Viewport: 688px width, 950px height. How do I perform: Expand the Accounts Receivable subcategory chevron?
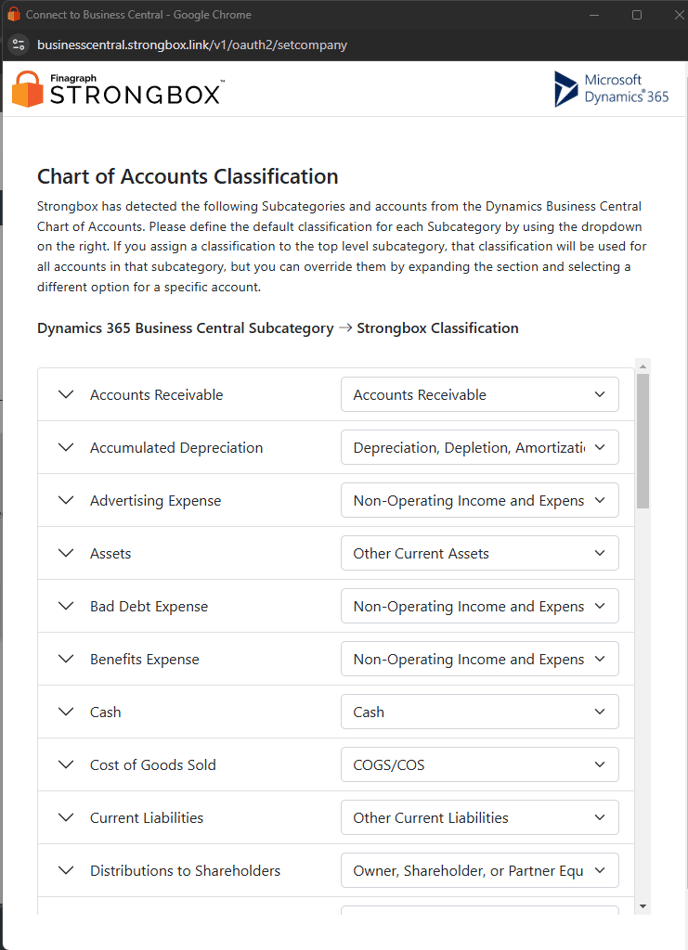[65, 394]
